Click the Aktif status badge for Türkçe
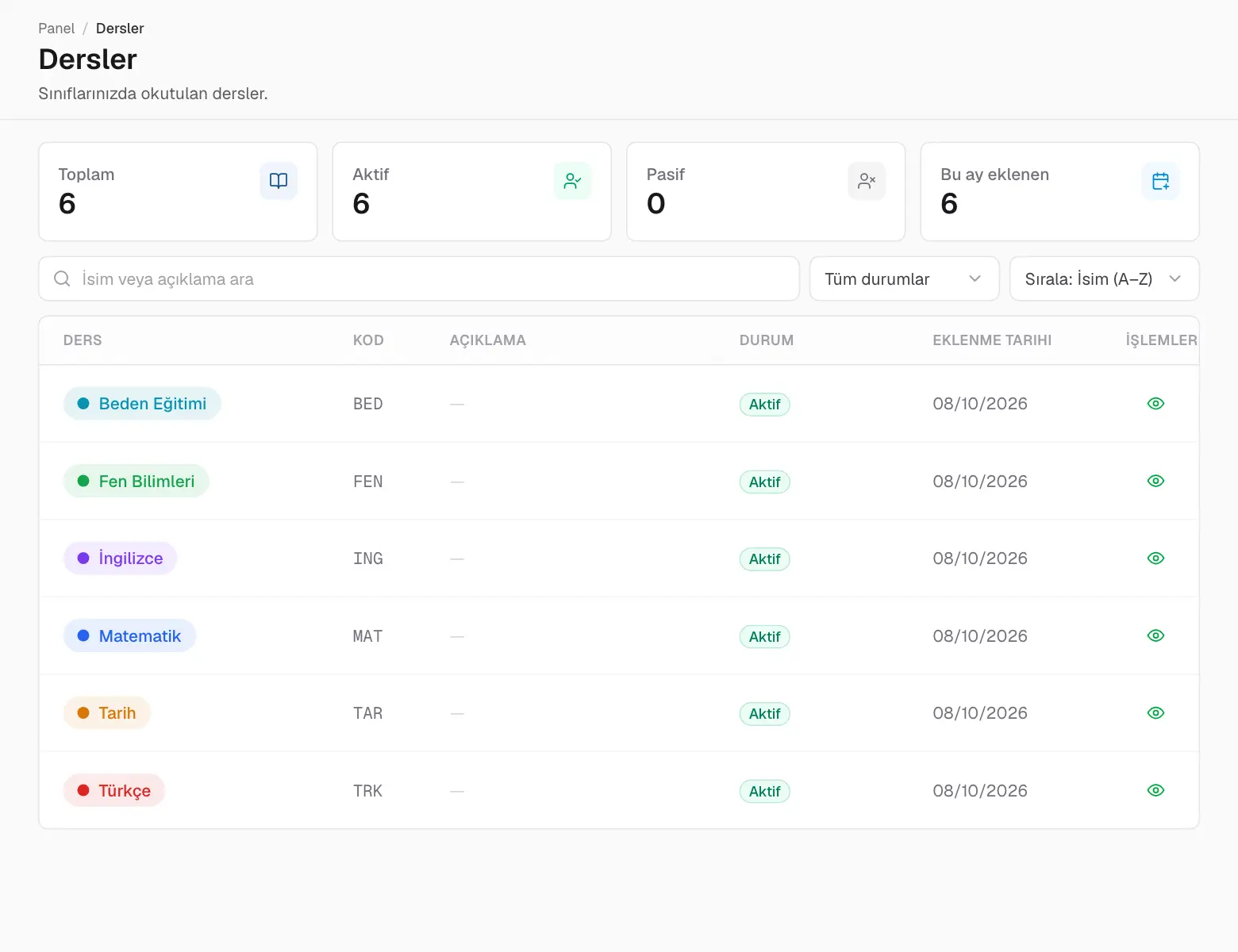This screenshot has width=1238, height=952. [765, 791]
